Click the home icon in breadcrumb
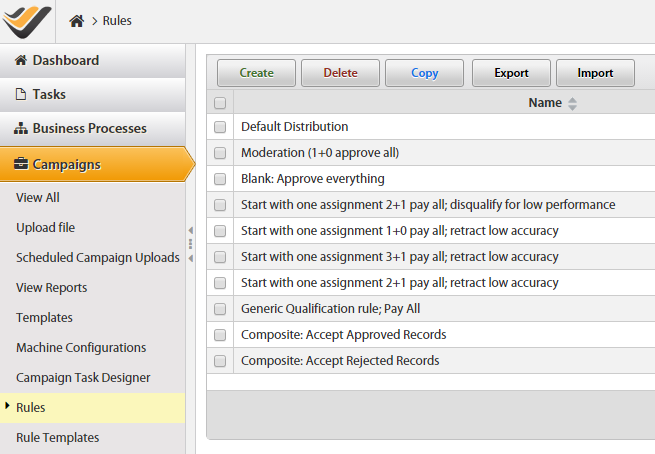The height and width of the screenshot is (454, 655). tap(76, 20)
